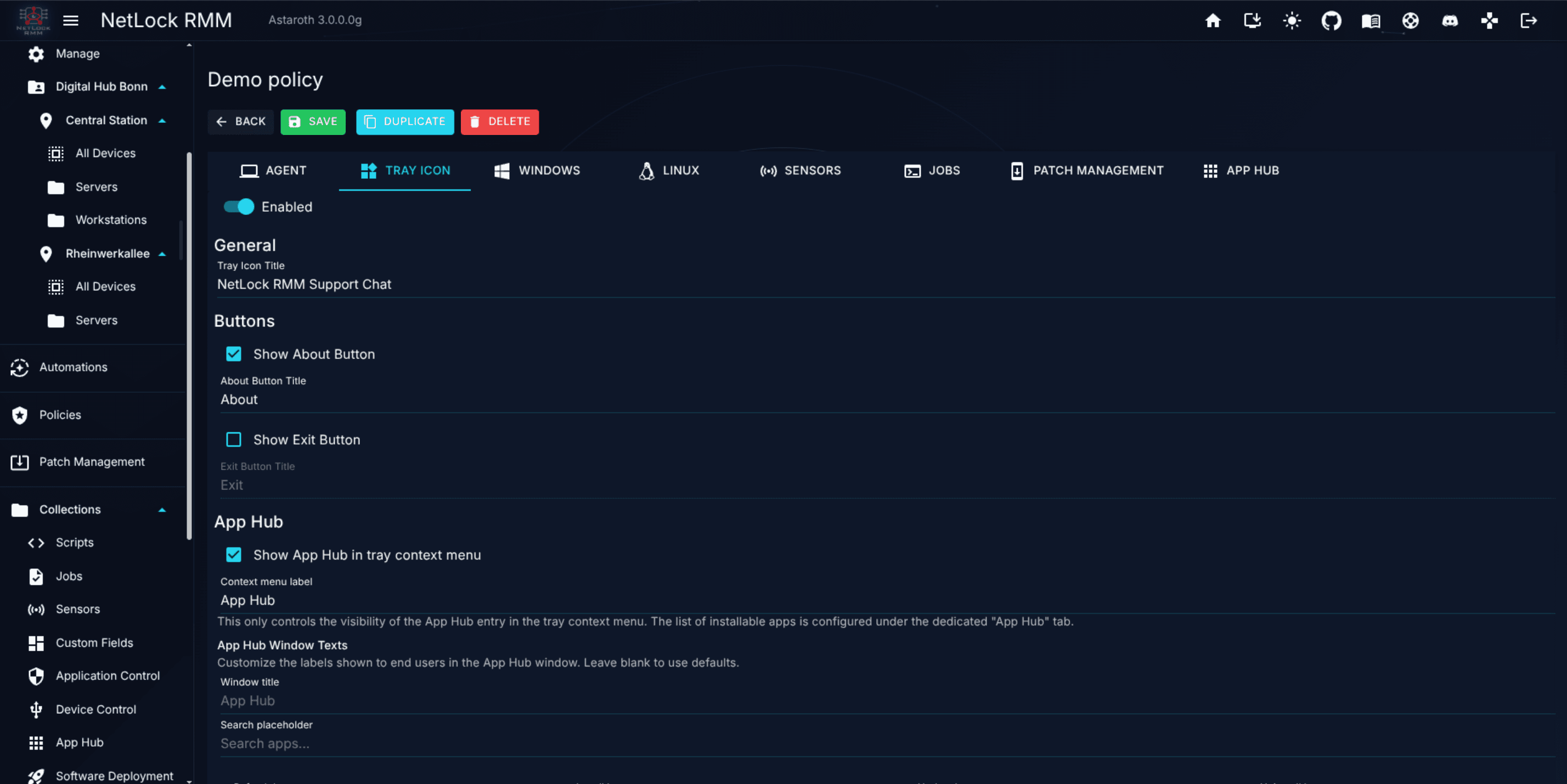Open the Windows tab

(537, 171)
